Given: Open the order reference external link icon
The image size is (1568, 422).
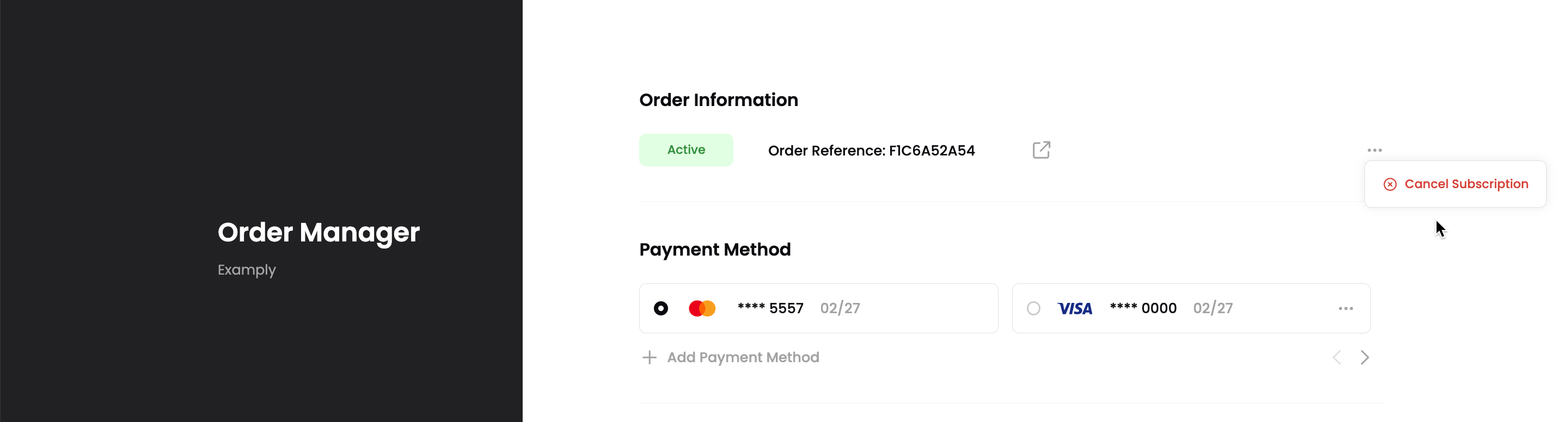Looking at the screenshot, I should click(x=1041, y=150).
